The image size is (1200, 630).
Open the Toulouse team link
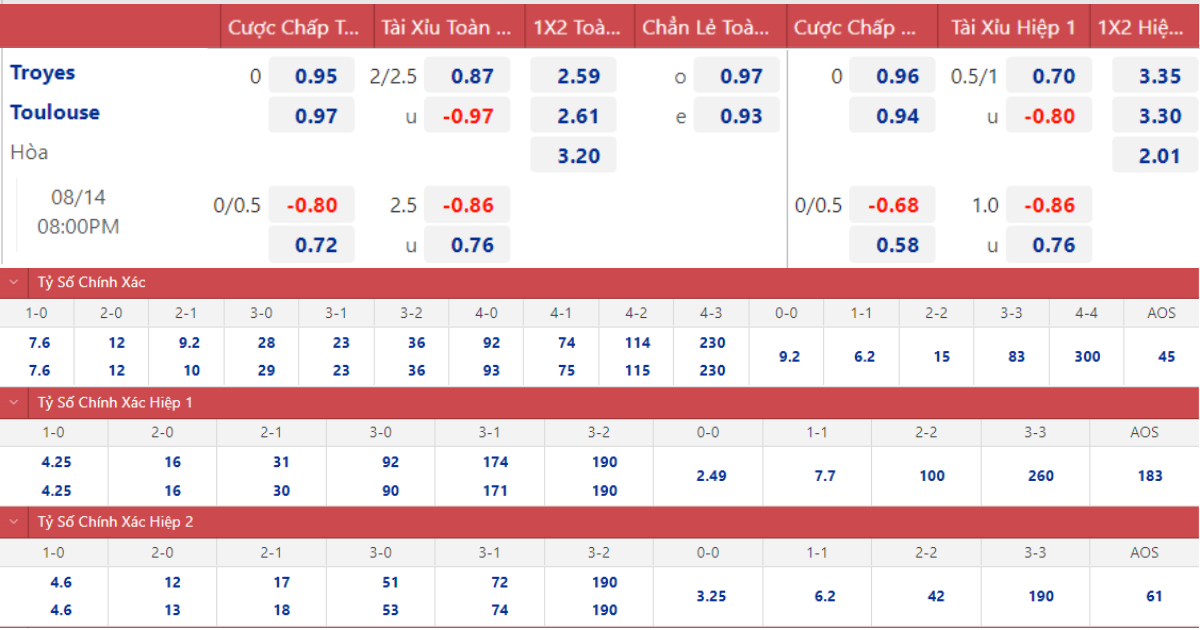pyautogui.click(x=55, y=113)
